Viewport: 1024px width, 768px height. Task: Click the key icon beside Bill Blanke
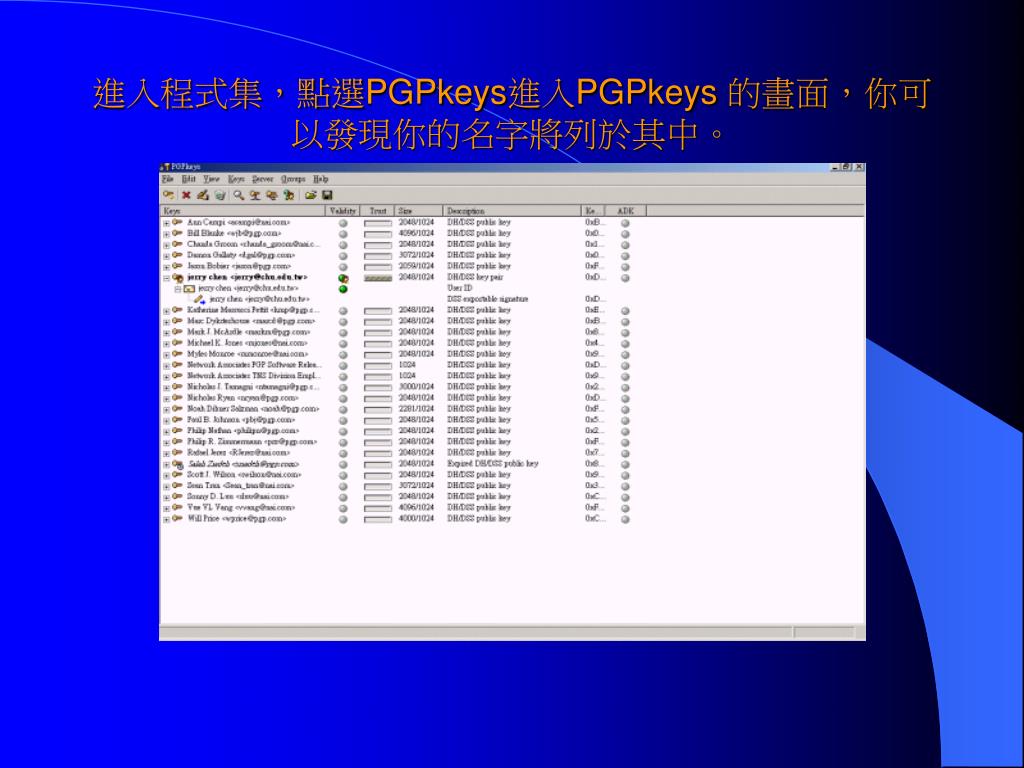[x=178, y=233]
